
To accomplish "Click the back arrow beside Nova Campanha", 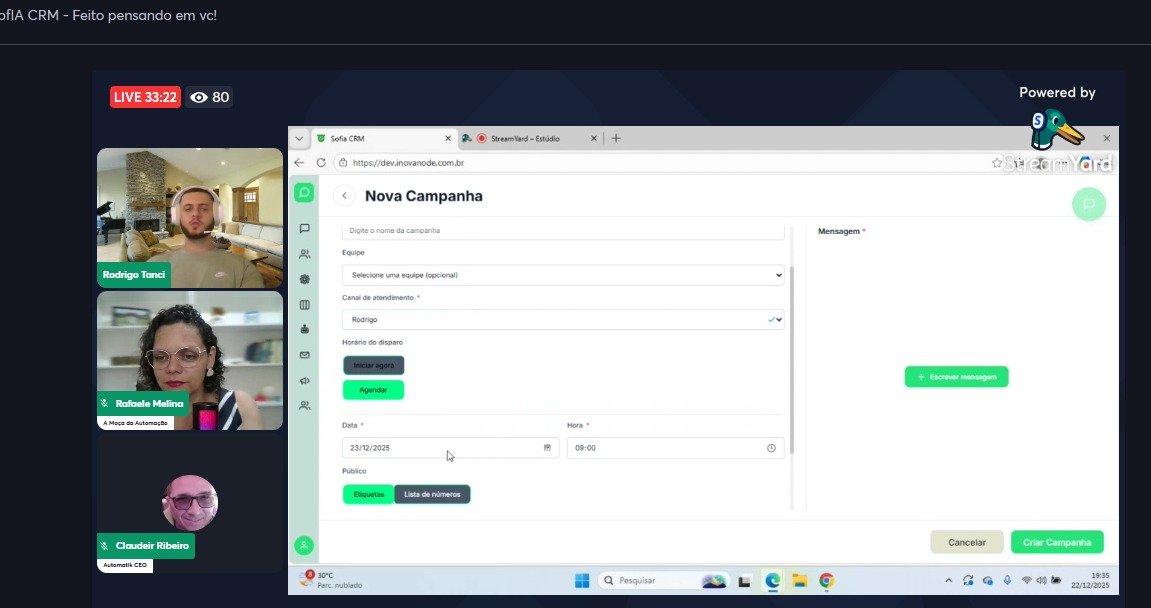I will 345,196.
